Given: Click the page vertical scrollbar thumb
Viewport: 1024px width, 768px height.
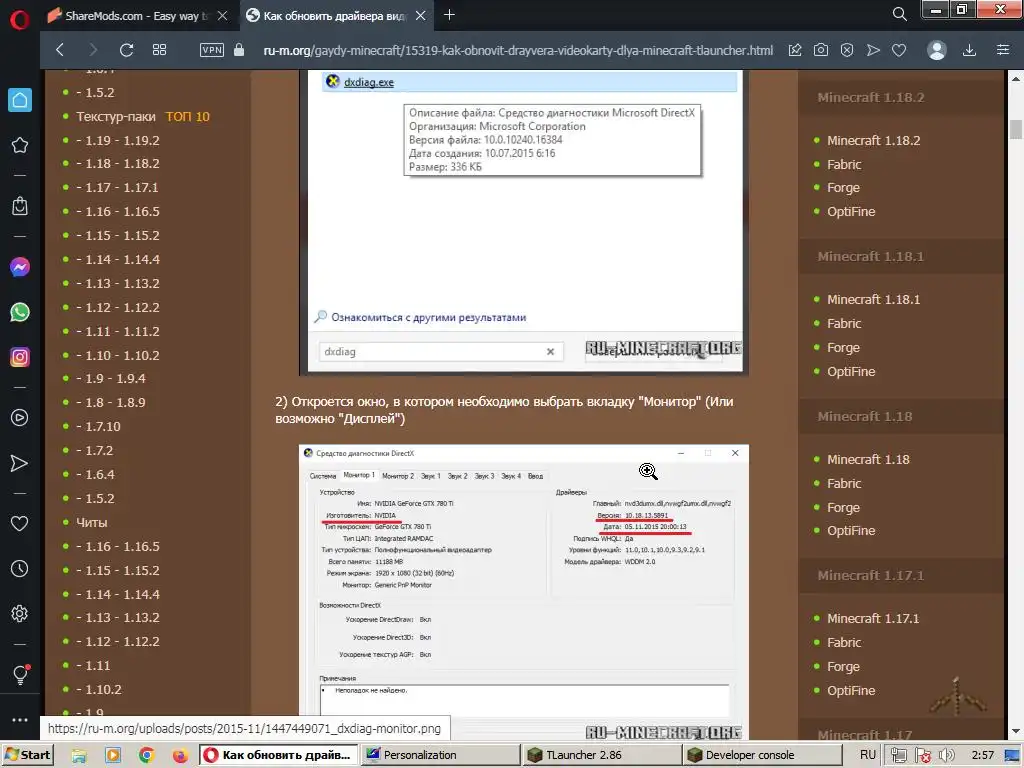Looking at the screenshot, I should (x=1016, y=129).
